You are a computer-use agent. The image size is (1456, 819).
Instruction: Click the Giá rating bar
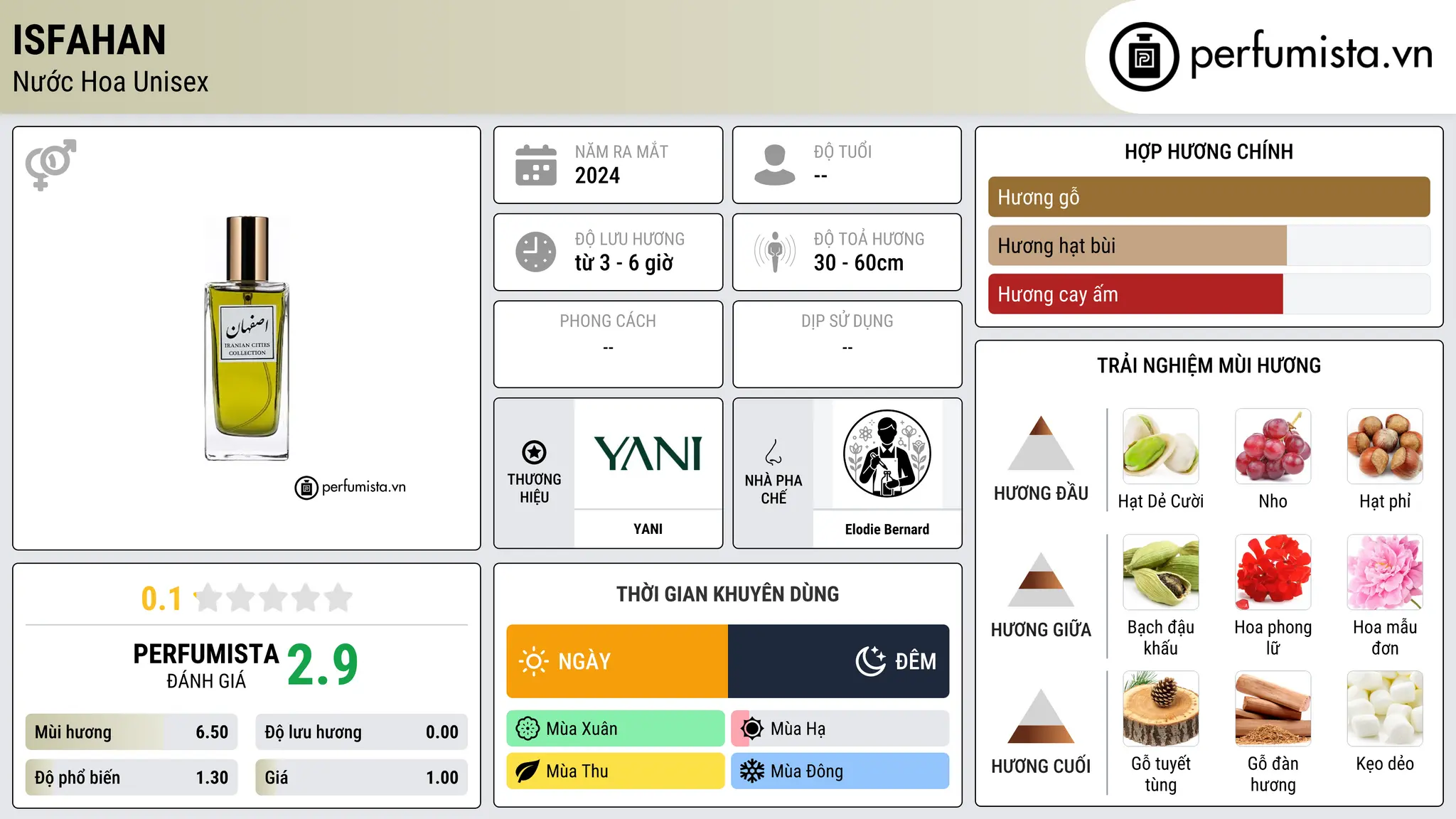coord(362,777)
